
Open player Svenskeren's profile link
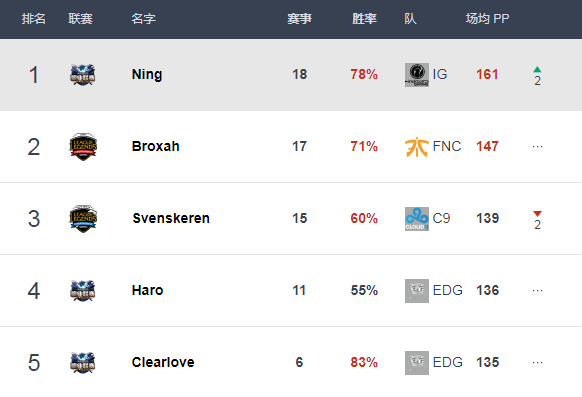coord(171,219)
